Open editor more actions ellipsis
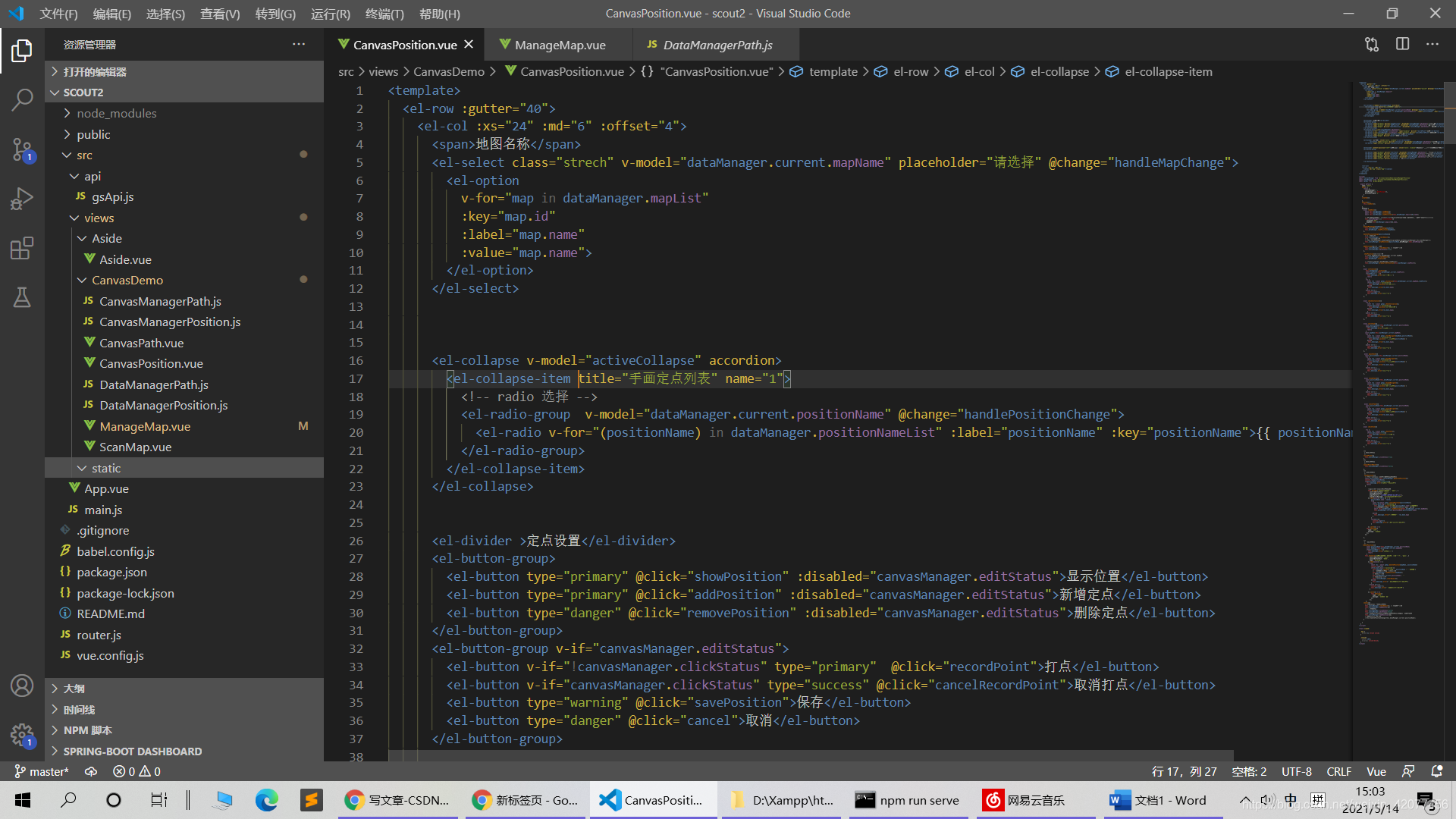The width and height of the screenshot is (1456, 819). click(x=1432, y=44)
